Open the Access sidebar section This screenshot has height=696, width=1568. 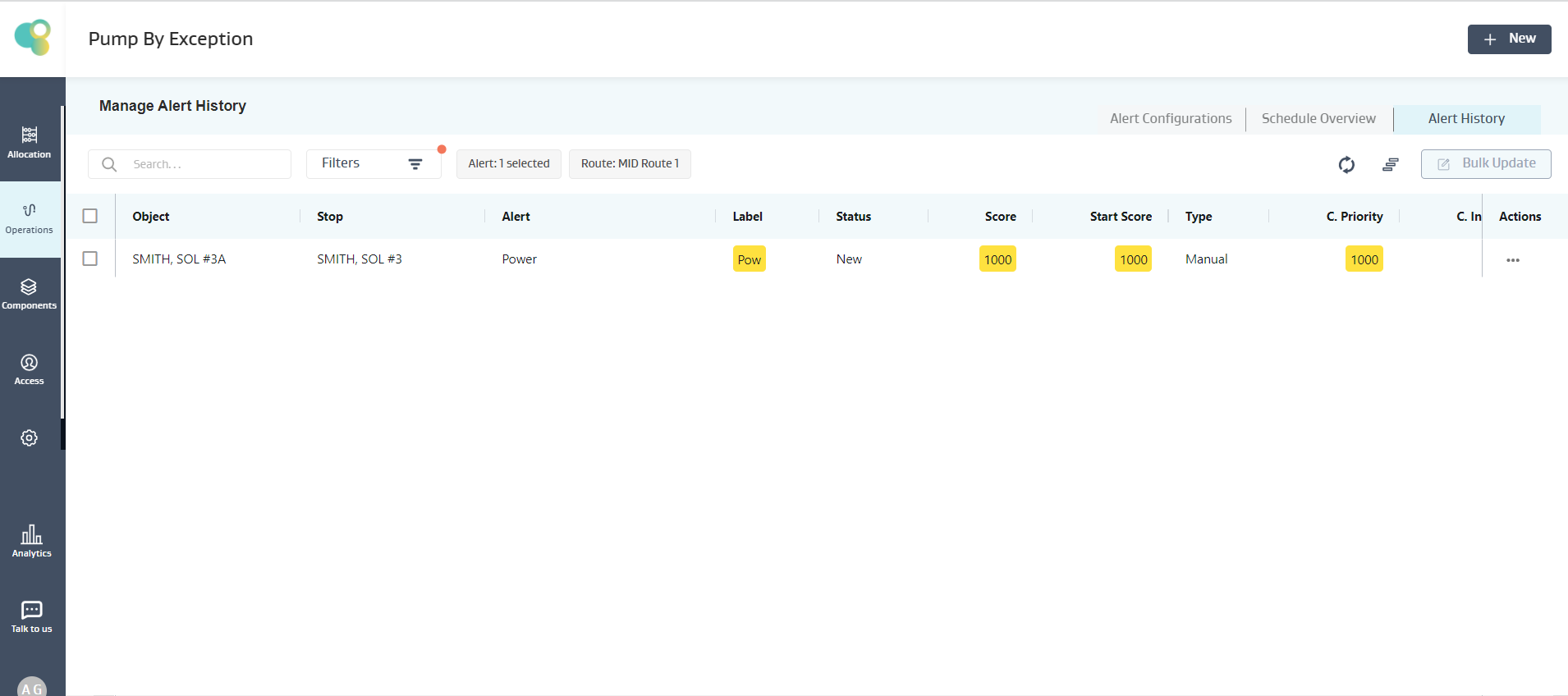tap(30, 369)
